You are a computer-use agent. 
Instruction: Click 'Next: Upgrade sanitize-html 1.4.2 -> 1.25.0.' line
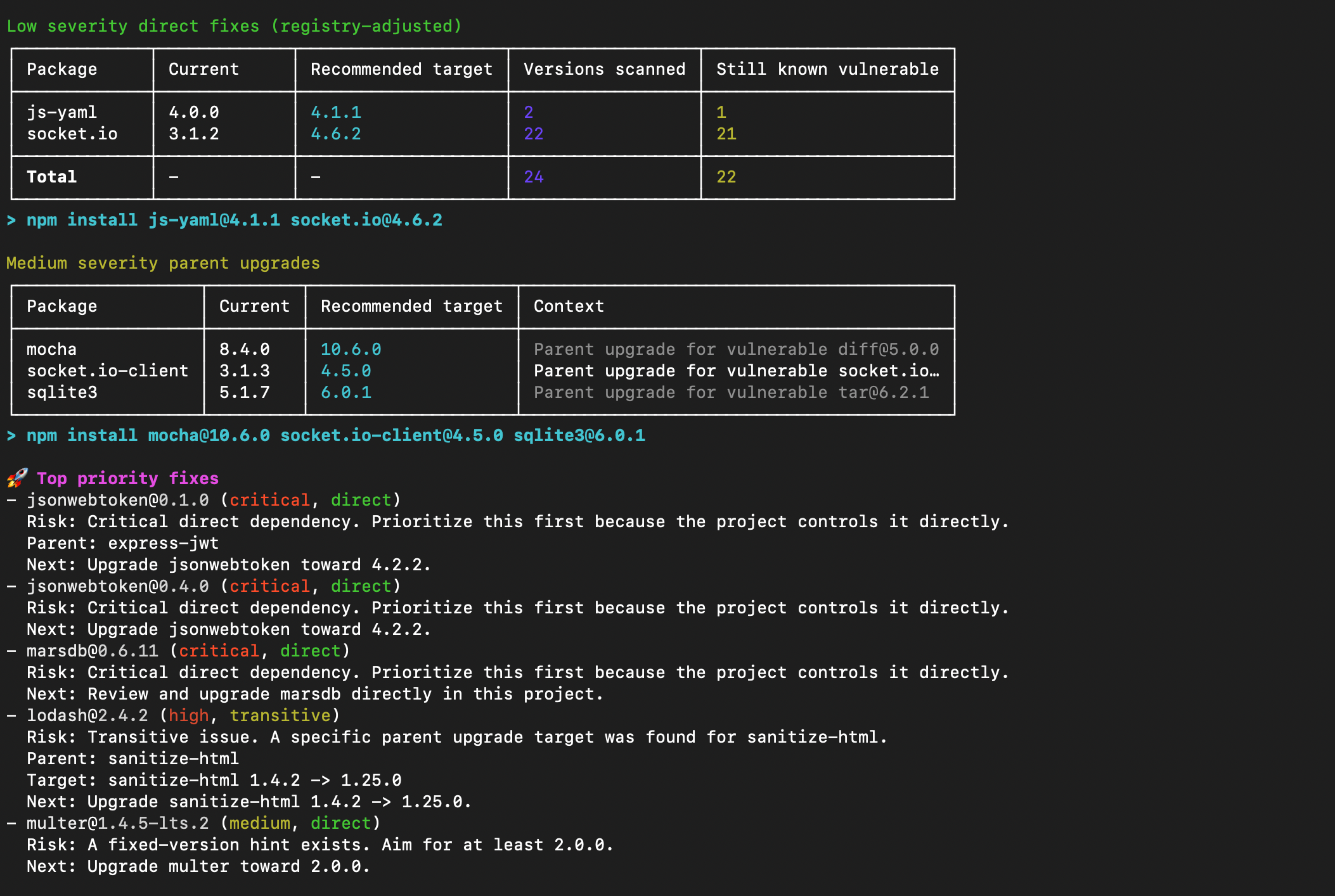point(249,802)
